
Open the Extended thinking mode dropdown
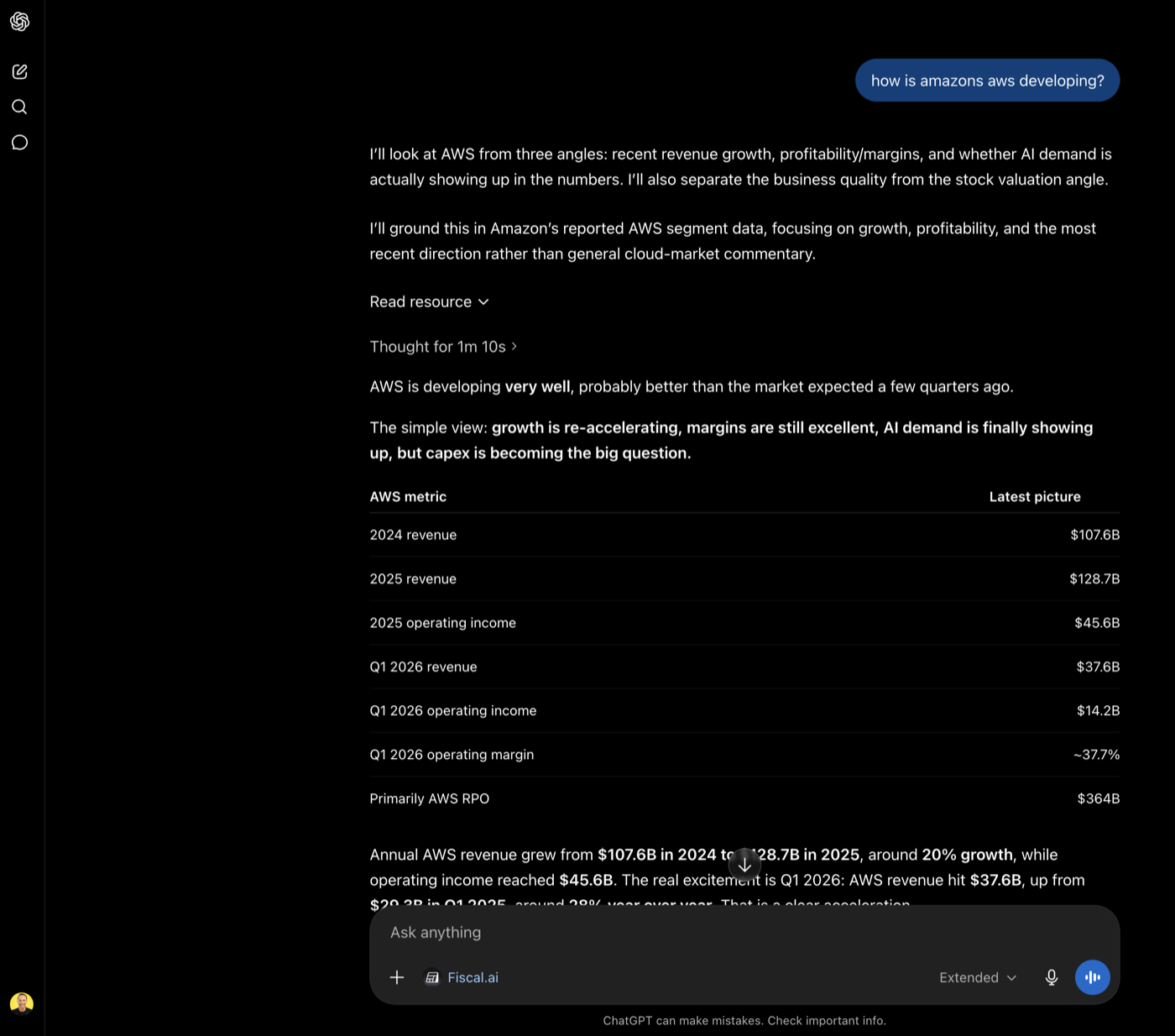point(978,977)
